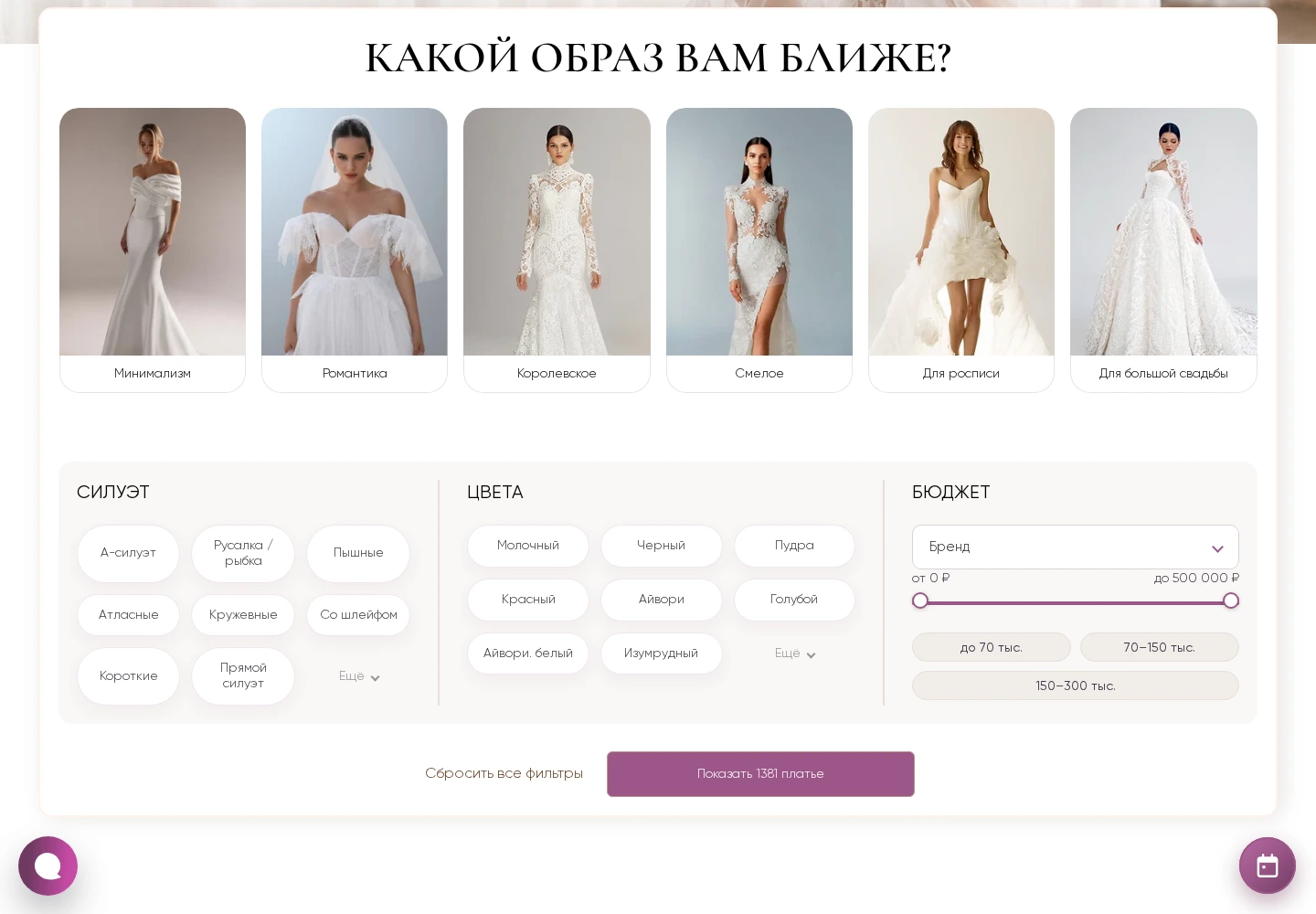Pick the Романтика dress style card
This screenshot has width=1316, height=914.
pyautogui.click(x=355, y=250)
